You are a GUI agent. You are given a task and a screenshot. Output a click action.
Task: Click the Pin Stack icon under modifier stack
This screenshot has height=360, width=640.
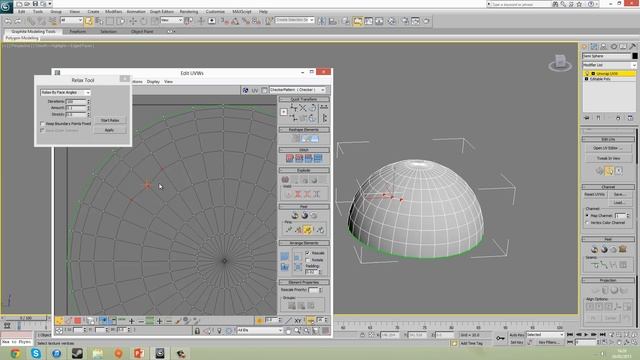pos(587,118)
